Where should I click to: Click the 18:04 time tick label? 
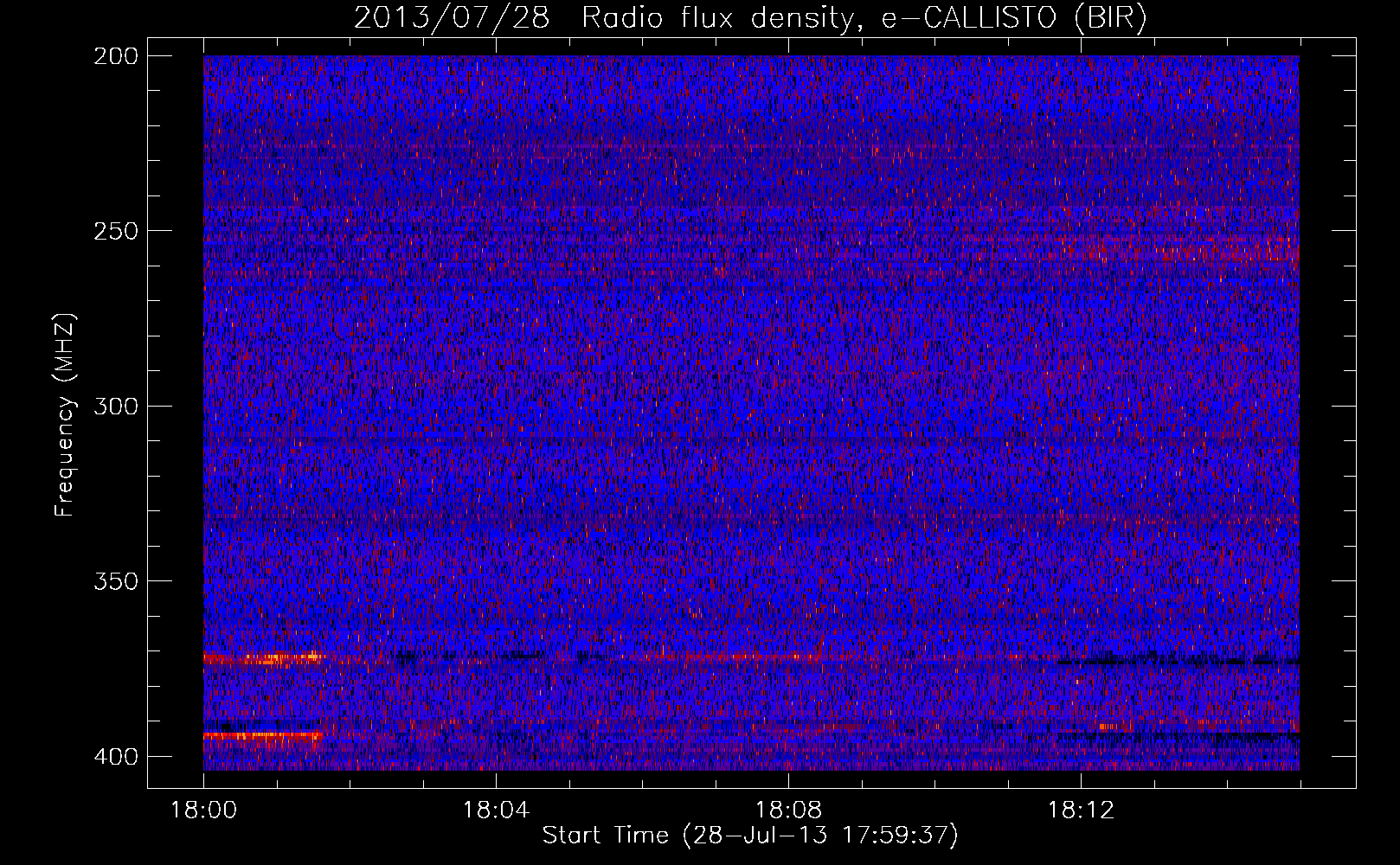[x=496, y=811]
